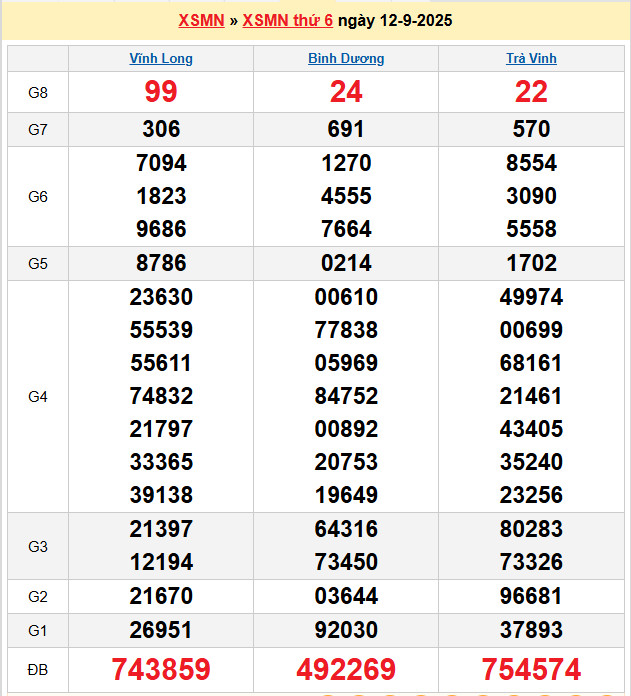Screen dimensions: 631x696
Task: Select G4 result 77838
Action: [346, 330]
